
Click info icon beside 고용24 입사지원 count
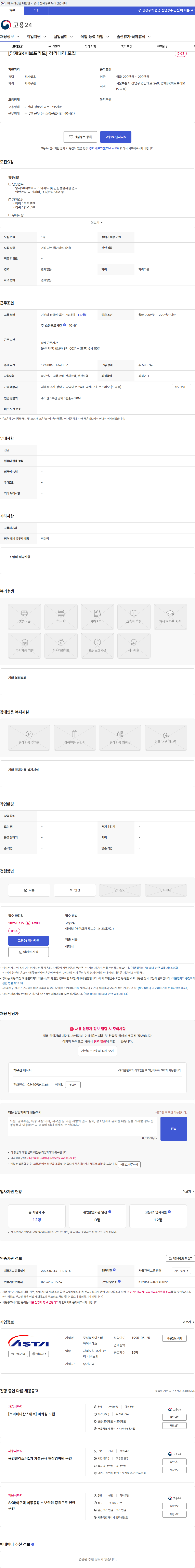(169, 1211)
